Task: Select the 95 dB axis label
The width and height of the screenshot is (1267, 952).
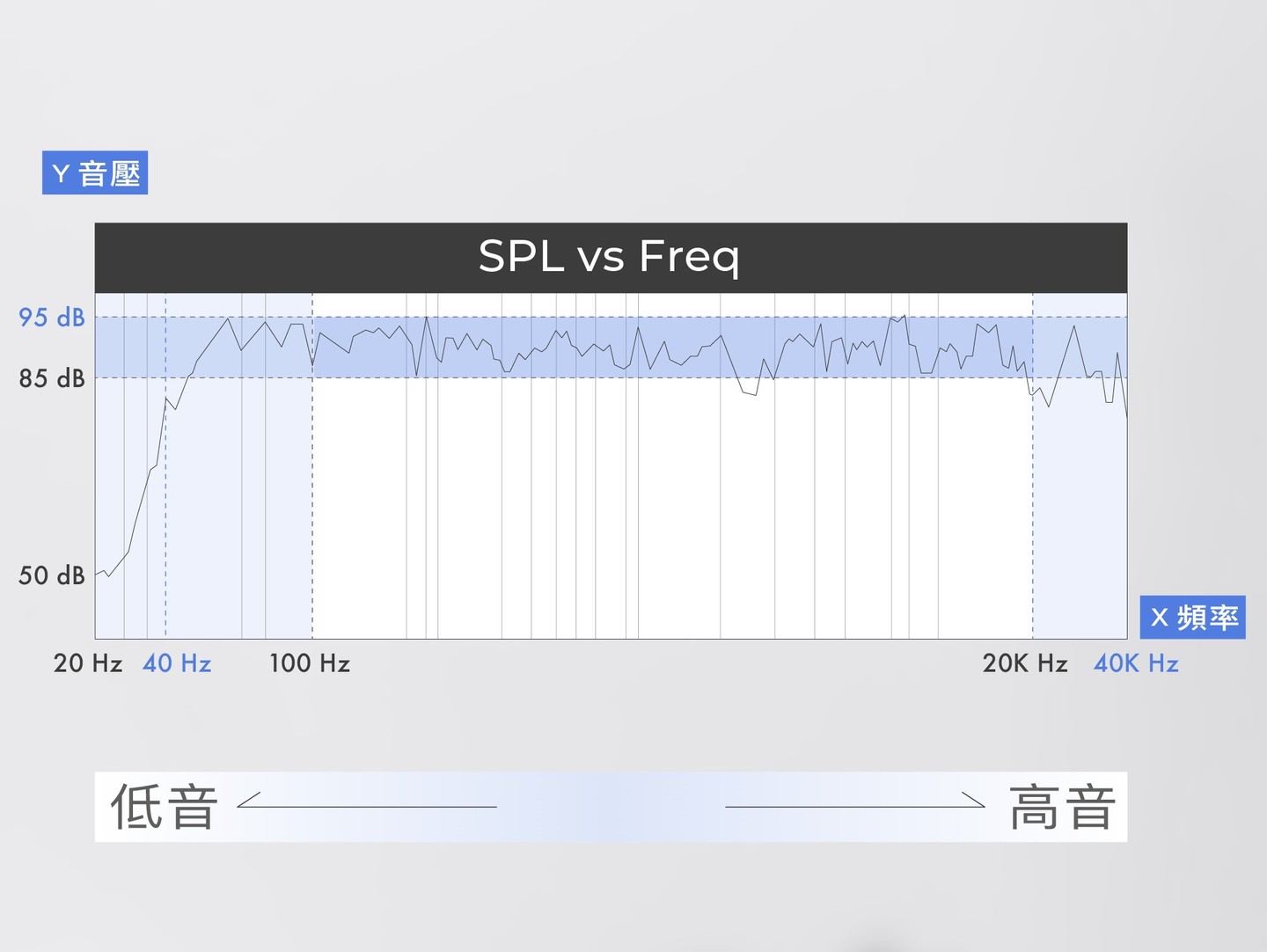Action: click(52, 317)
